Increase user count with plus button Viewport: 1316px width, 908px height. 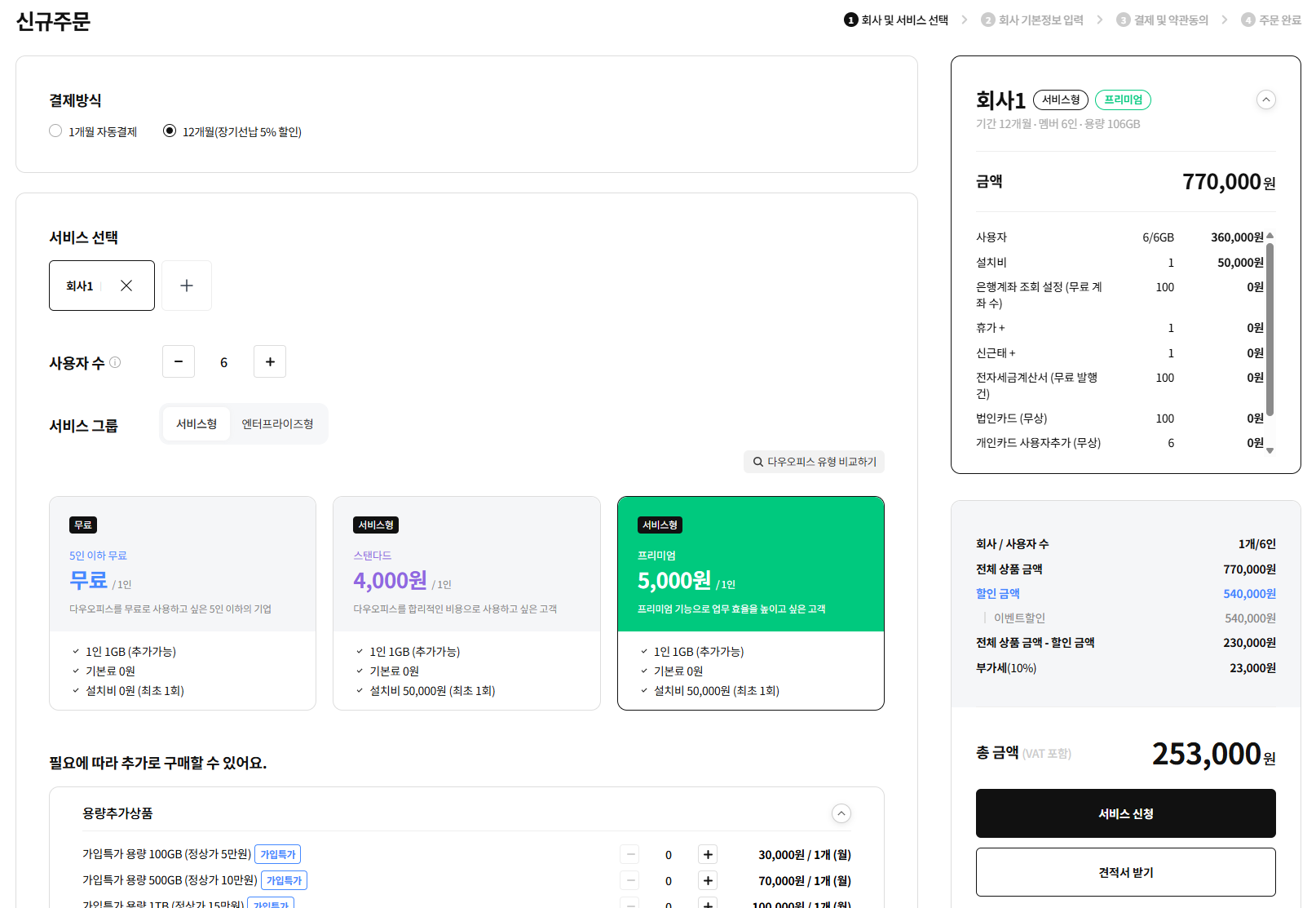270,361
